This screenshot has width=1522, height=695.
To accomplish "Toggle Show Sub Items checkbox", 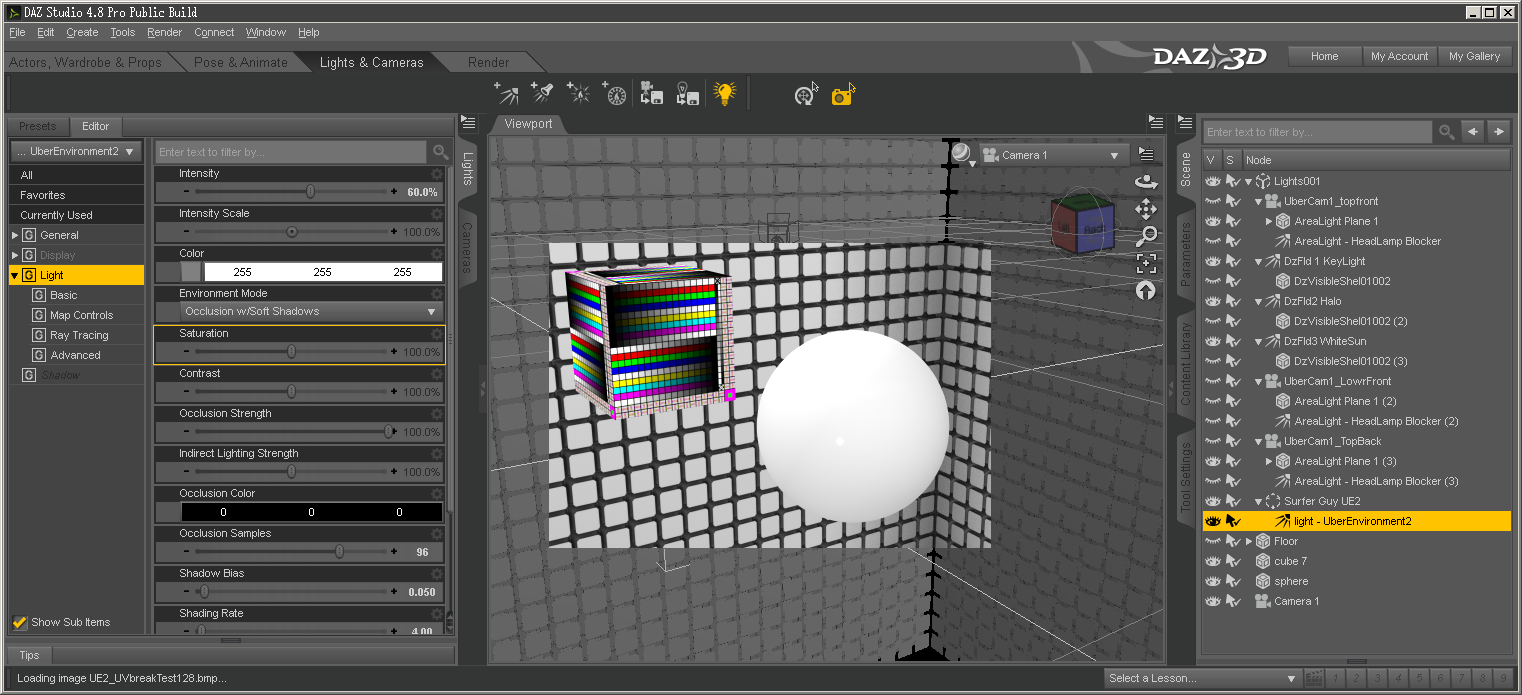I will tap(19, 622).
